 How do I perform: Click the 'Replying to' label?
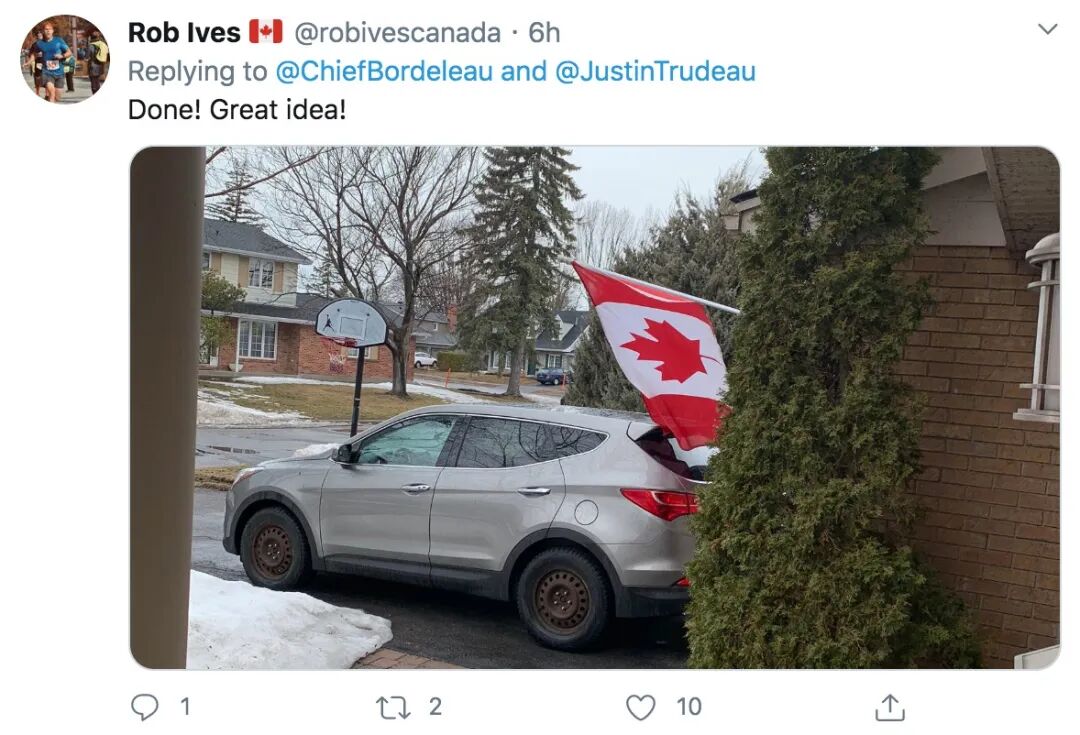(198, 71)
